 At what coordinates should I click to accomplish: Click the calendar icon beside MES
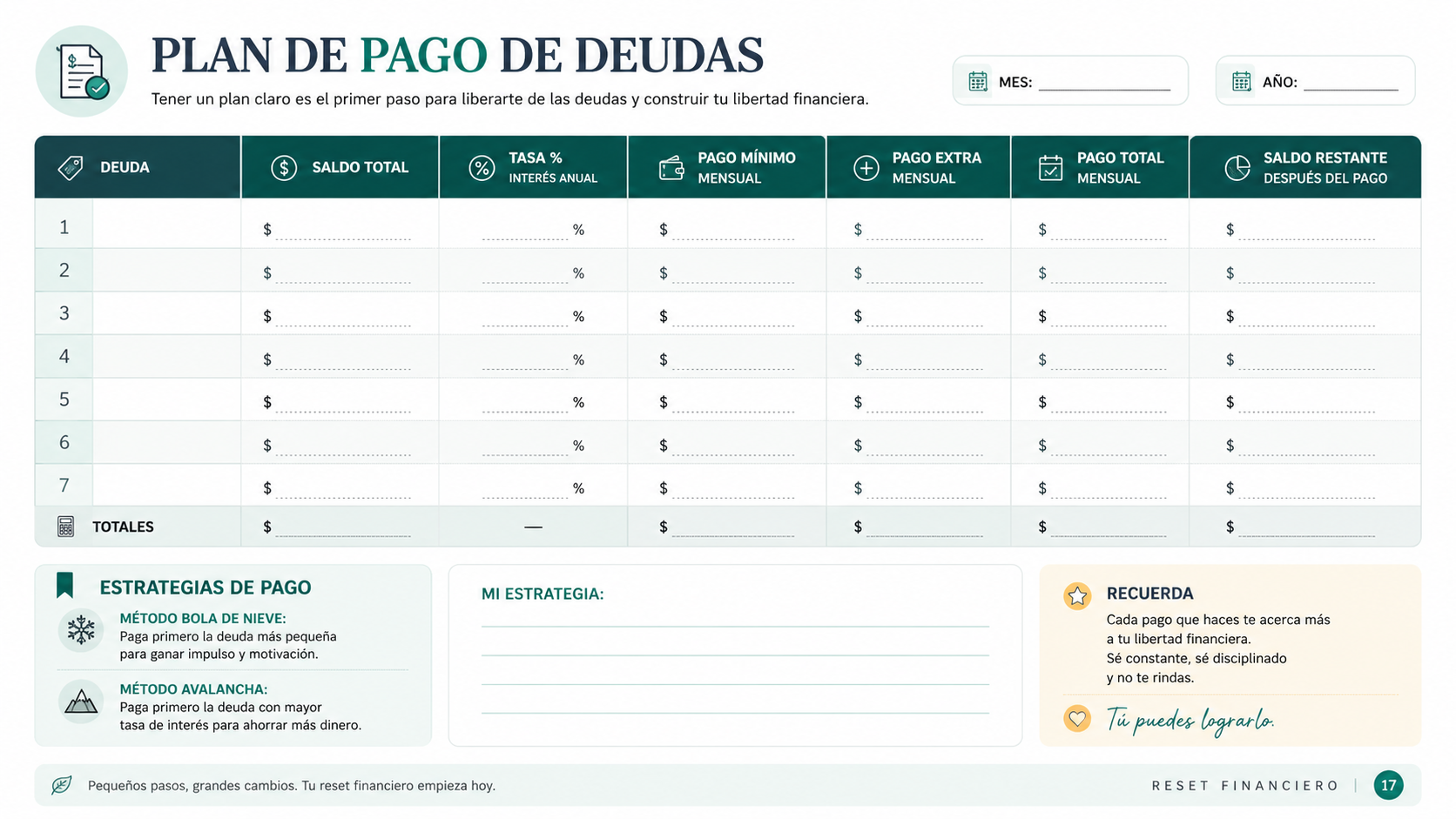978,81
